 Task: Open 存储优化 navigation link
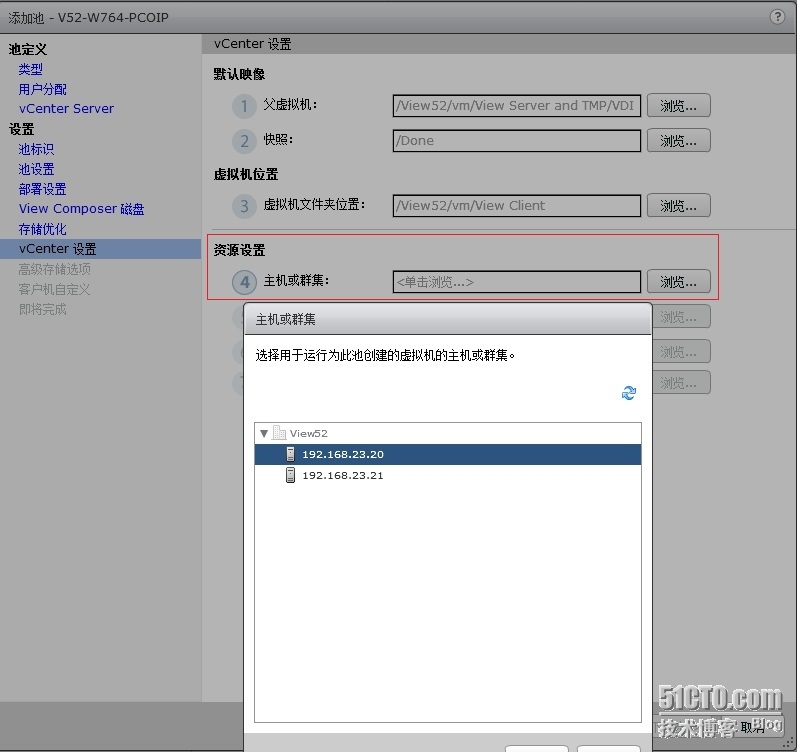click(x=43, y=229)
